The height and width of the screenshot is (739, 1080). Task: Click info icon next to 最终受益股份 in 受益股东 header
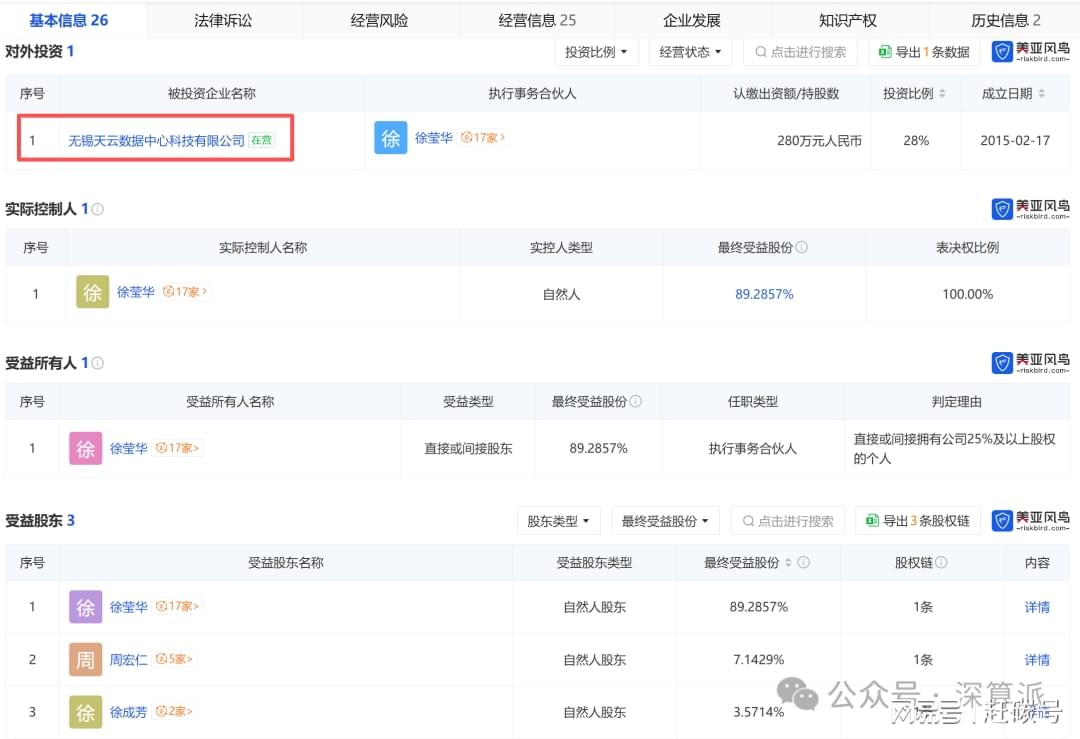click(803, 563)
